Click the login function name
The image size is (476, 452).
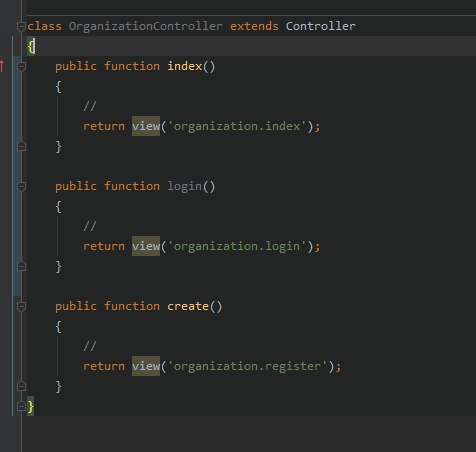click(185, 187)
